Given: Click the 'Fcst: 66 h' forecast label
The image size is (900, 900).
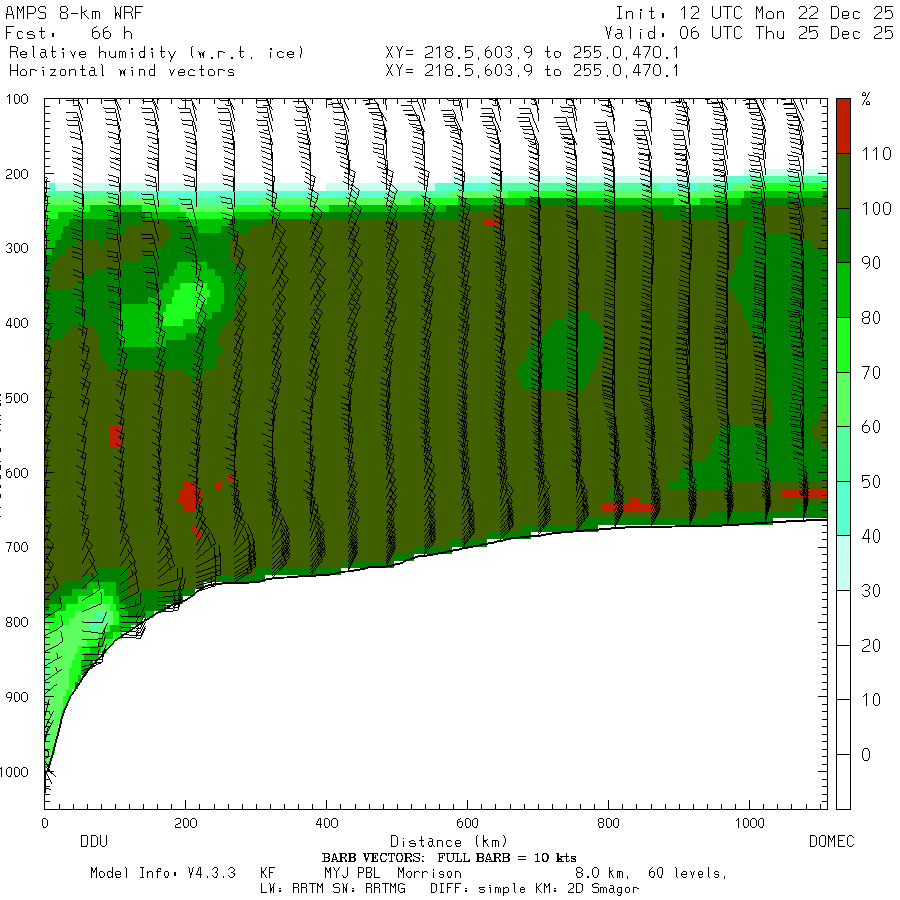Looking at the screenshot, I should tap(69, 33).
